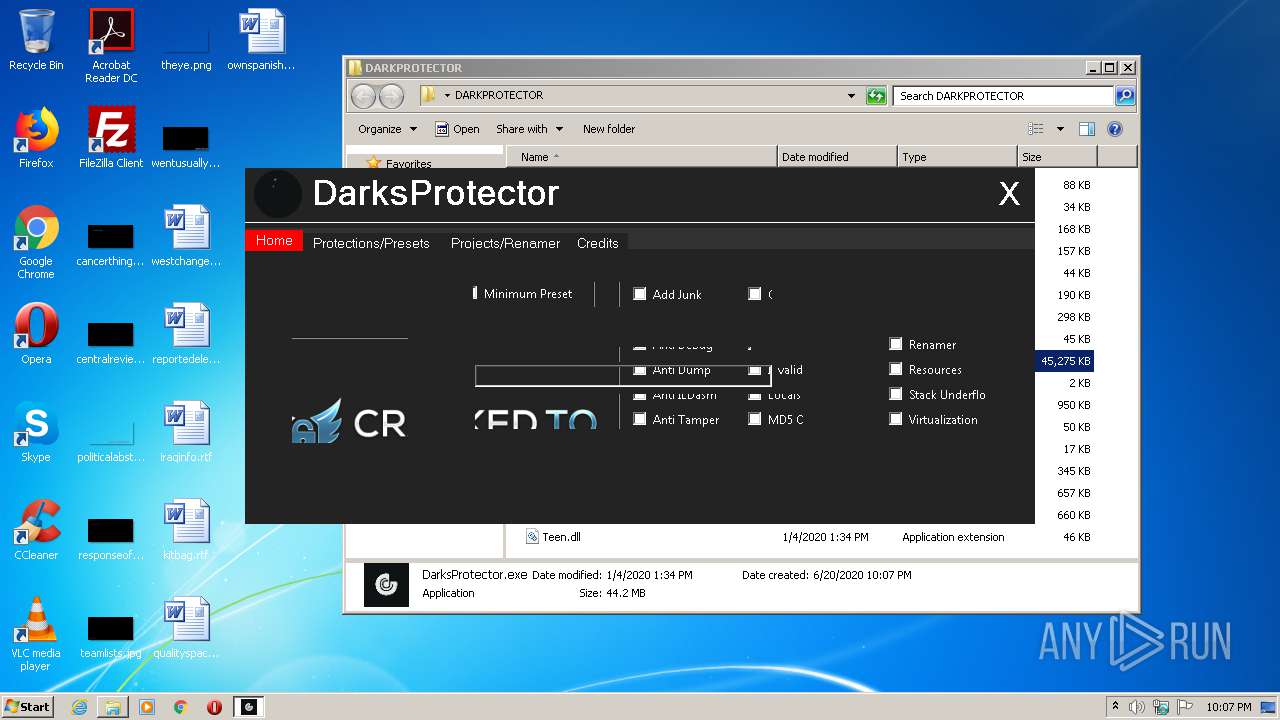Select Opera desktop icon
The width and height of the screenshot is (1280, 720).
pyautogui.click(x=36, y=334)
